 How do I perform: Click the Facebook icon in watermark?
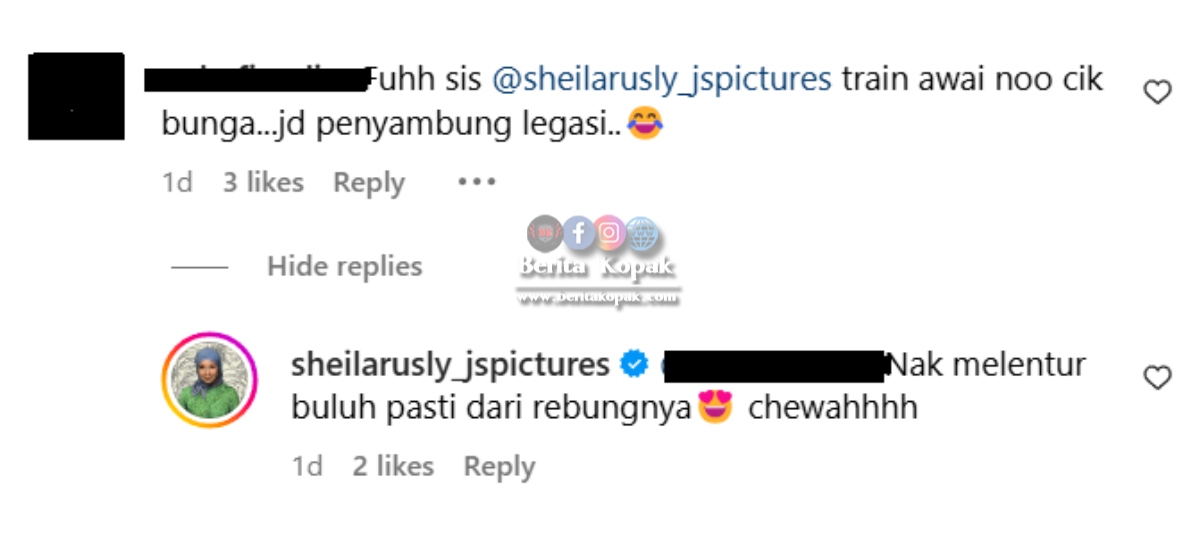pos(579,234)
